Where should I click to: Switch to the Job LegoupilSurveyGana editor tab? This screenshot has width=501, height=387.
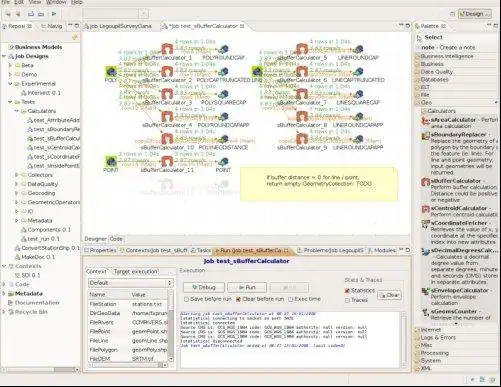point(118,26)
